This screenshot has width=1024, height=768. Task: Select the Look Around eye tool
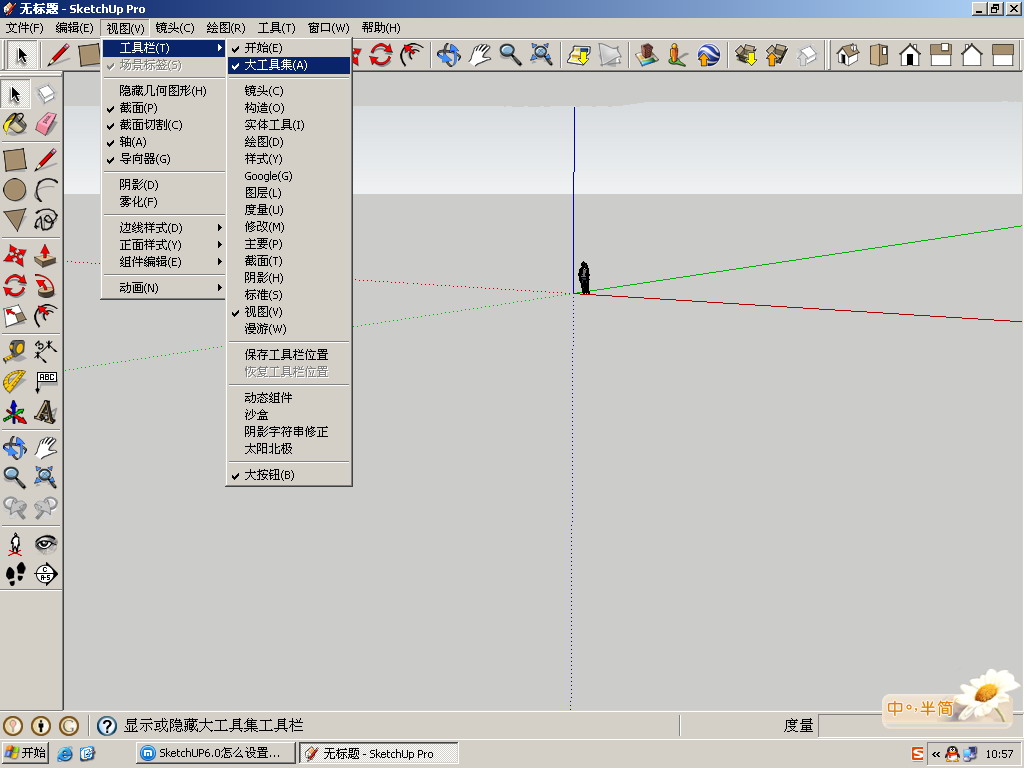point(46,544)
